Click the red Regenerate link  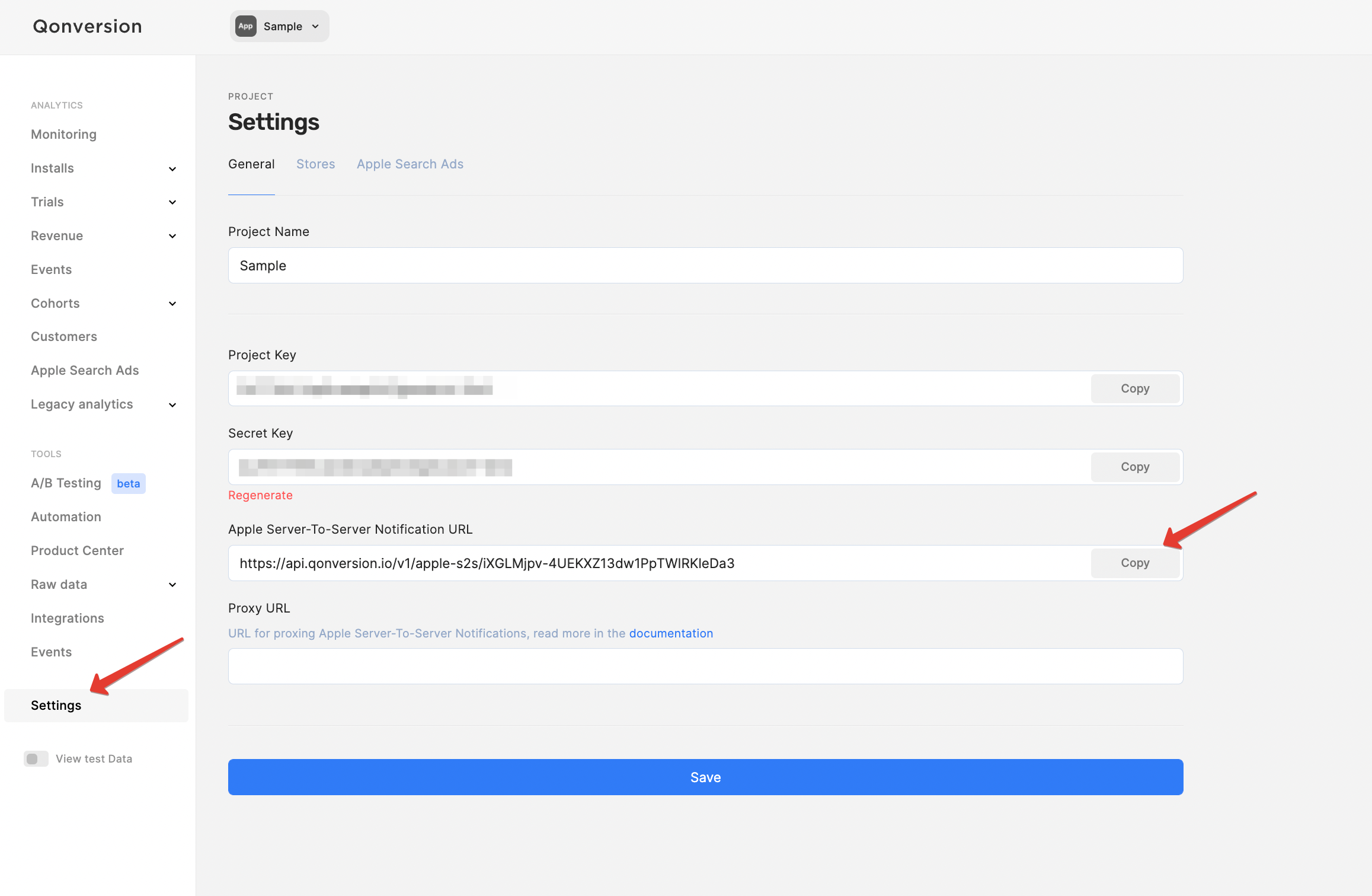click(260, 495)
